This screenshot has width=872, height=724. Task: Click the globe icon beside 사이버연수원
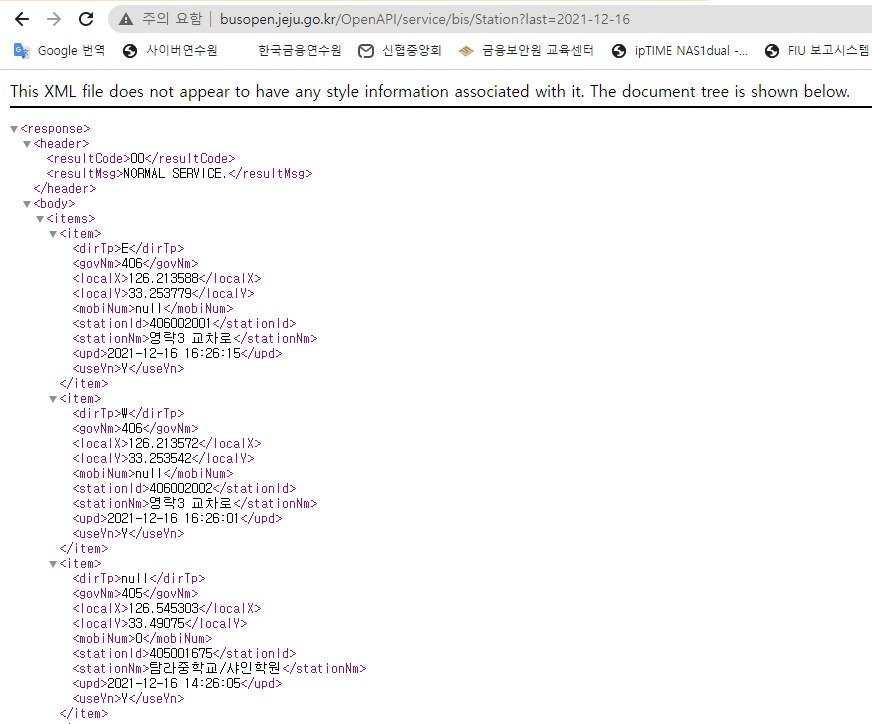[130, 51]
